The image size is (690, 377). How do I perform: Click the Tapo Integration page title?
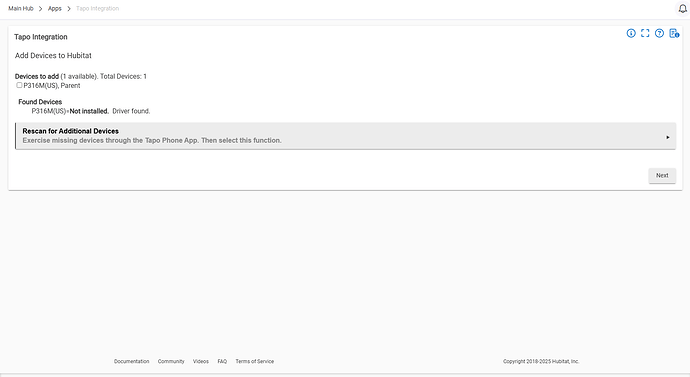tap(40, 37)
